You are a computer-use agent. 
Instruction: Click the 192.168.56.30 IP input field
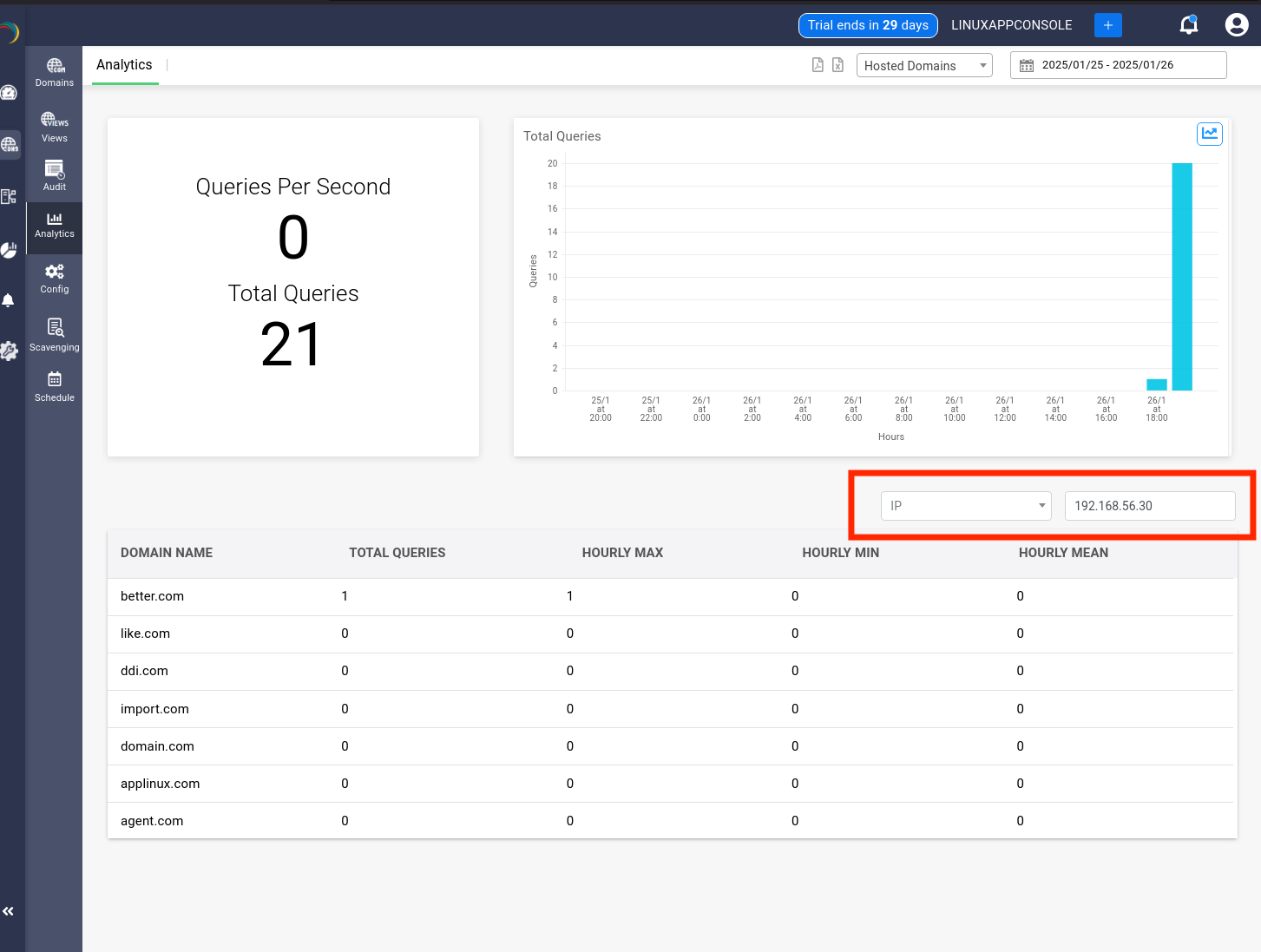click(1150, 505)
